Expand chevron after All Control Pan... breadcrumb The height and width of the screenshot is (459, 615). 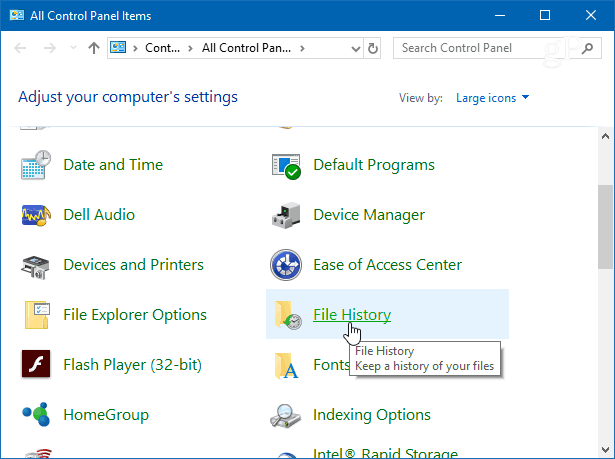click(302, 48)
